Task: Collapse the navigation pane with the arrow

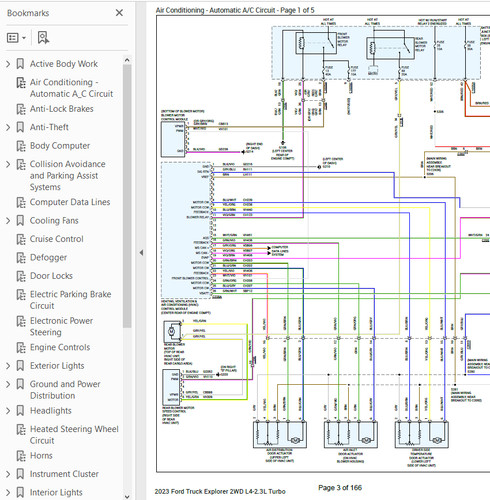Action: pyautogui.click(x=141, y=253)
